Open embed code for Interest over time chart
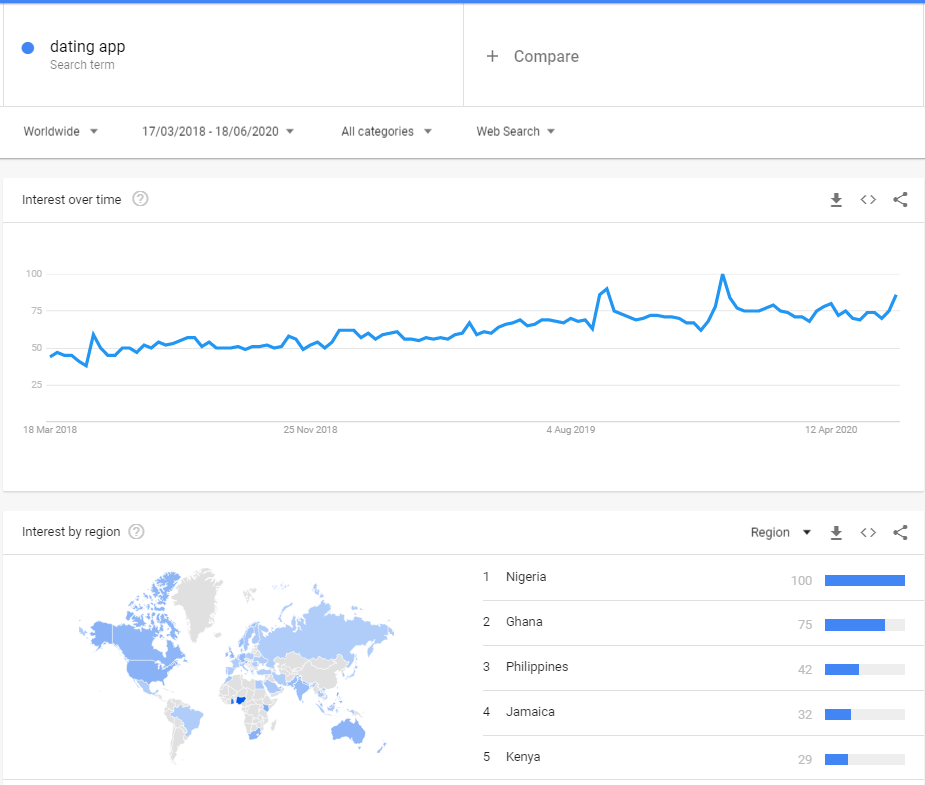 coord(868,200)
